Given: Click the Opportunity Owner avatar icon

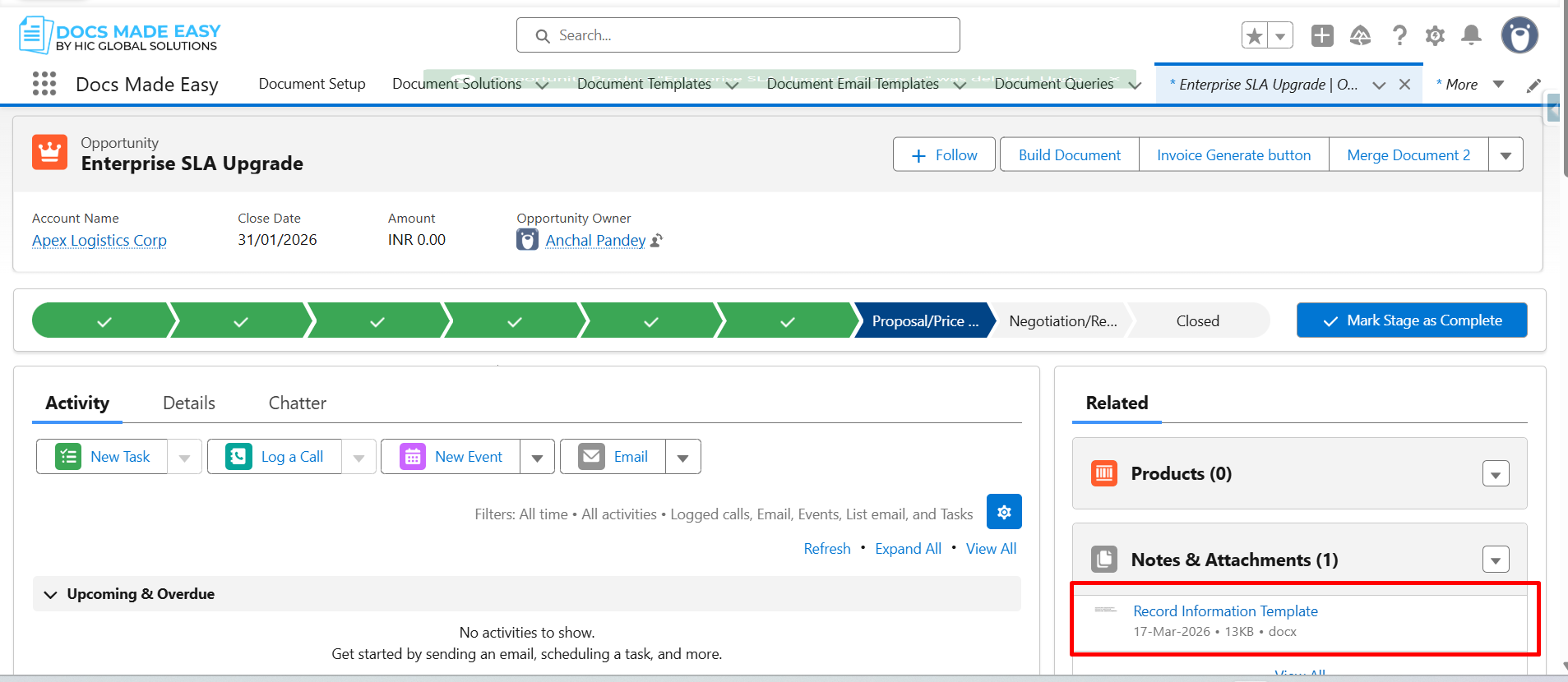Looking at the screenshot, I should (527, 240).
